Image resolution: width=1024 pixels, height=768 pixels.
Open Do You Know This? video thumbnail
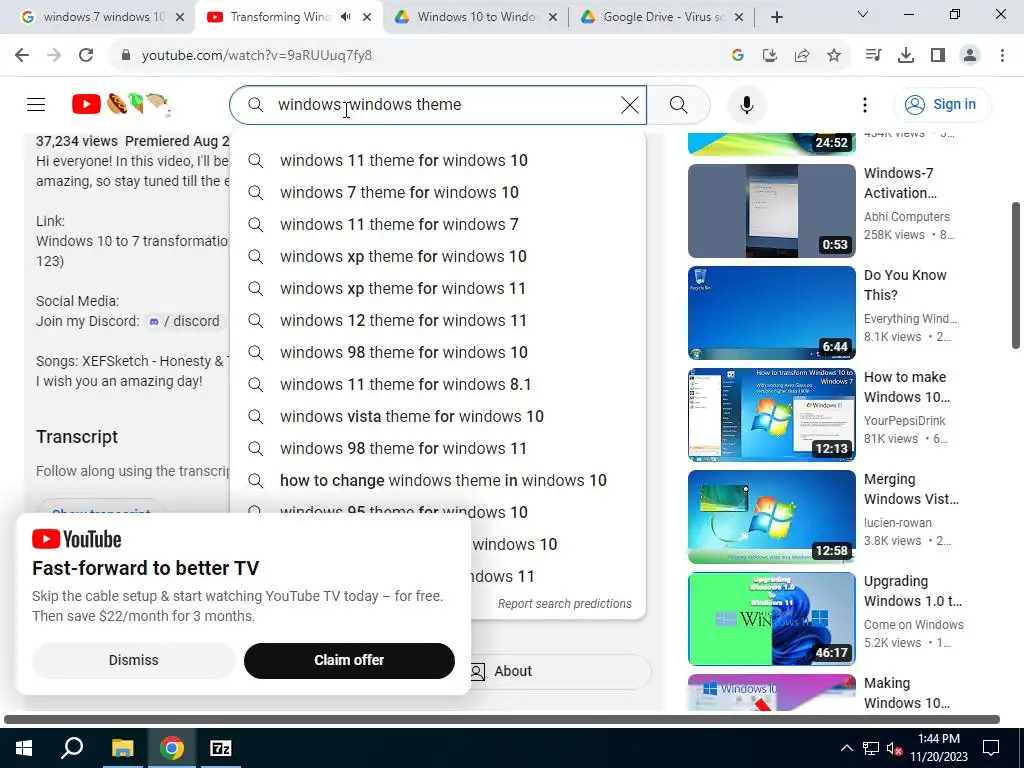click(771, 313)
